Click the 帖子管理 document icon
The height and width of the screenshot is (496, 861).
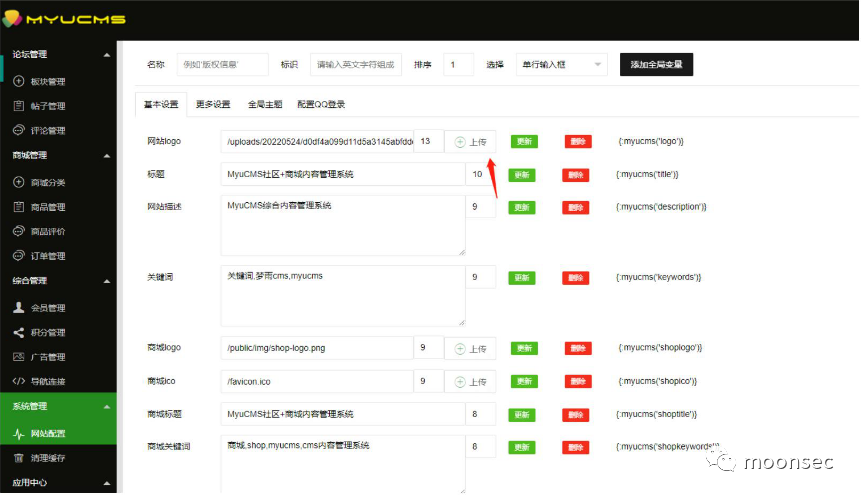(19, 106)
